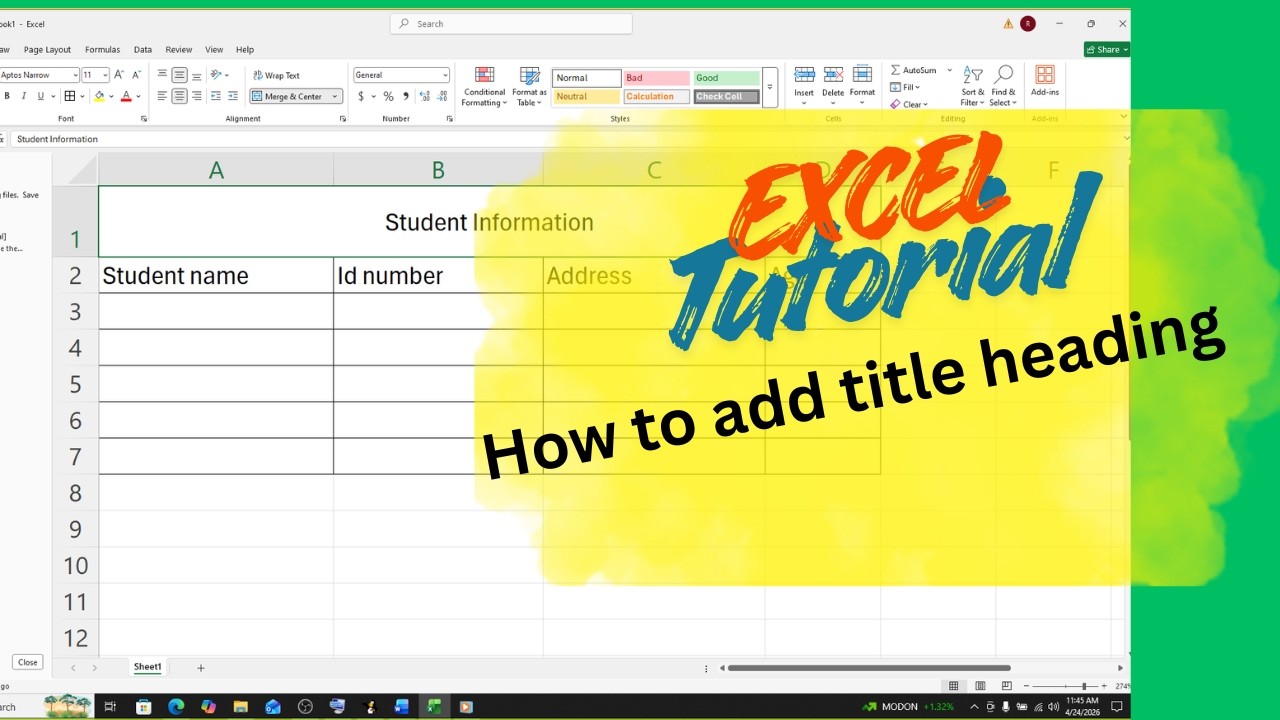Open the font name dropdown
Screen dimensions: 1280x720
[x=75, y=75]
